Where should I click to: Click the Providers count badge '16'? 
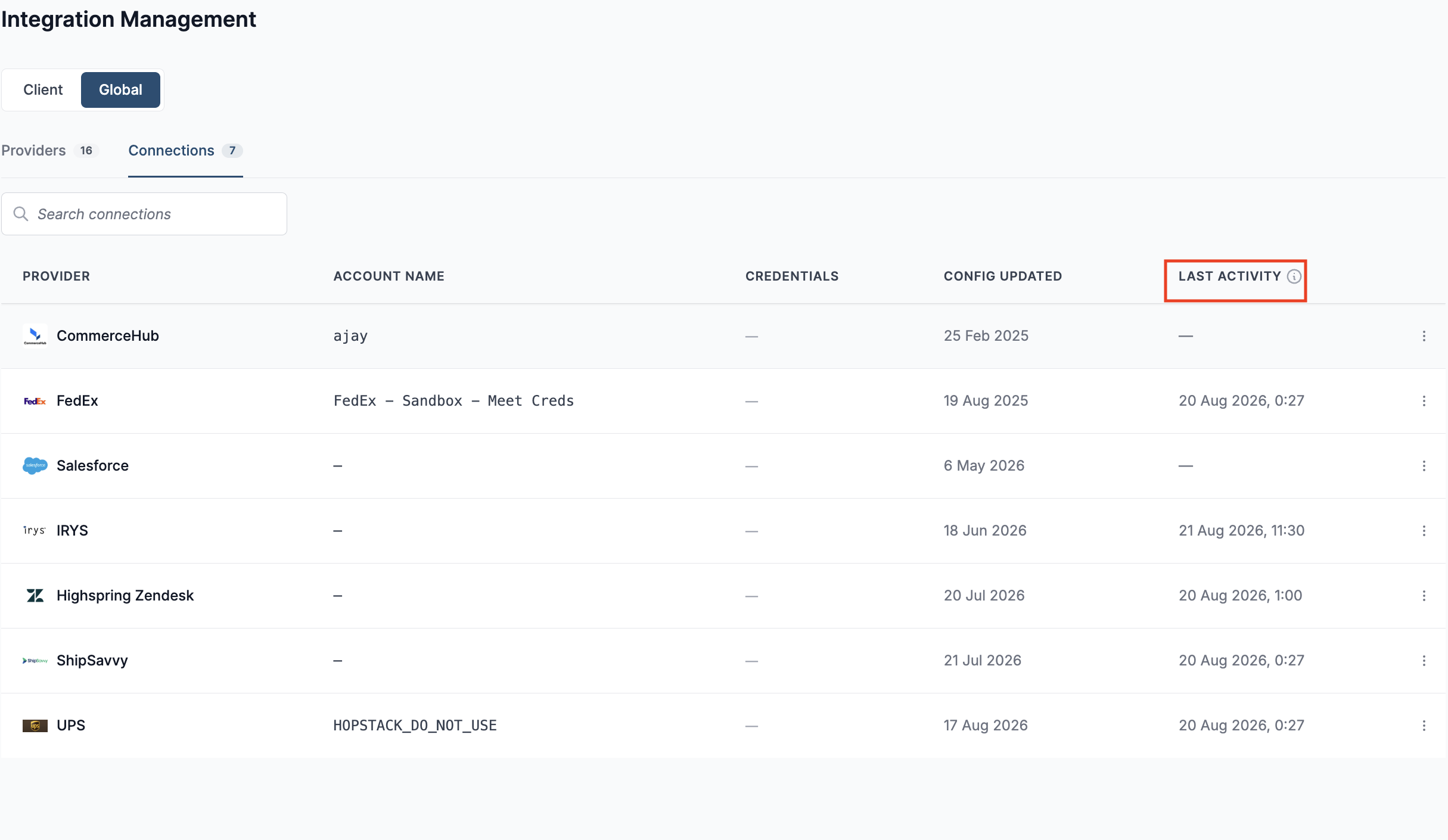coord(86,151)
